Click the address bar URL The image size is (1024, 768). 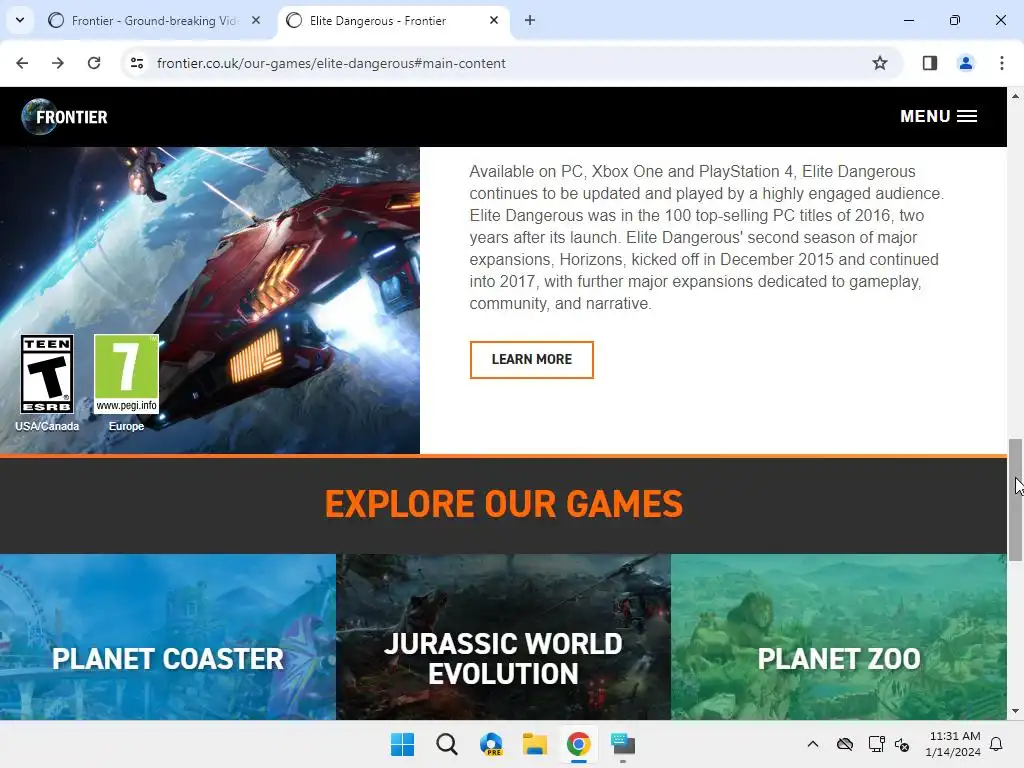coord(331,63)
